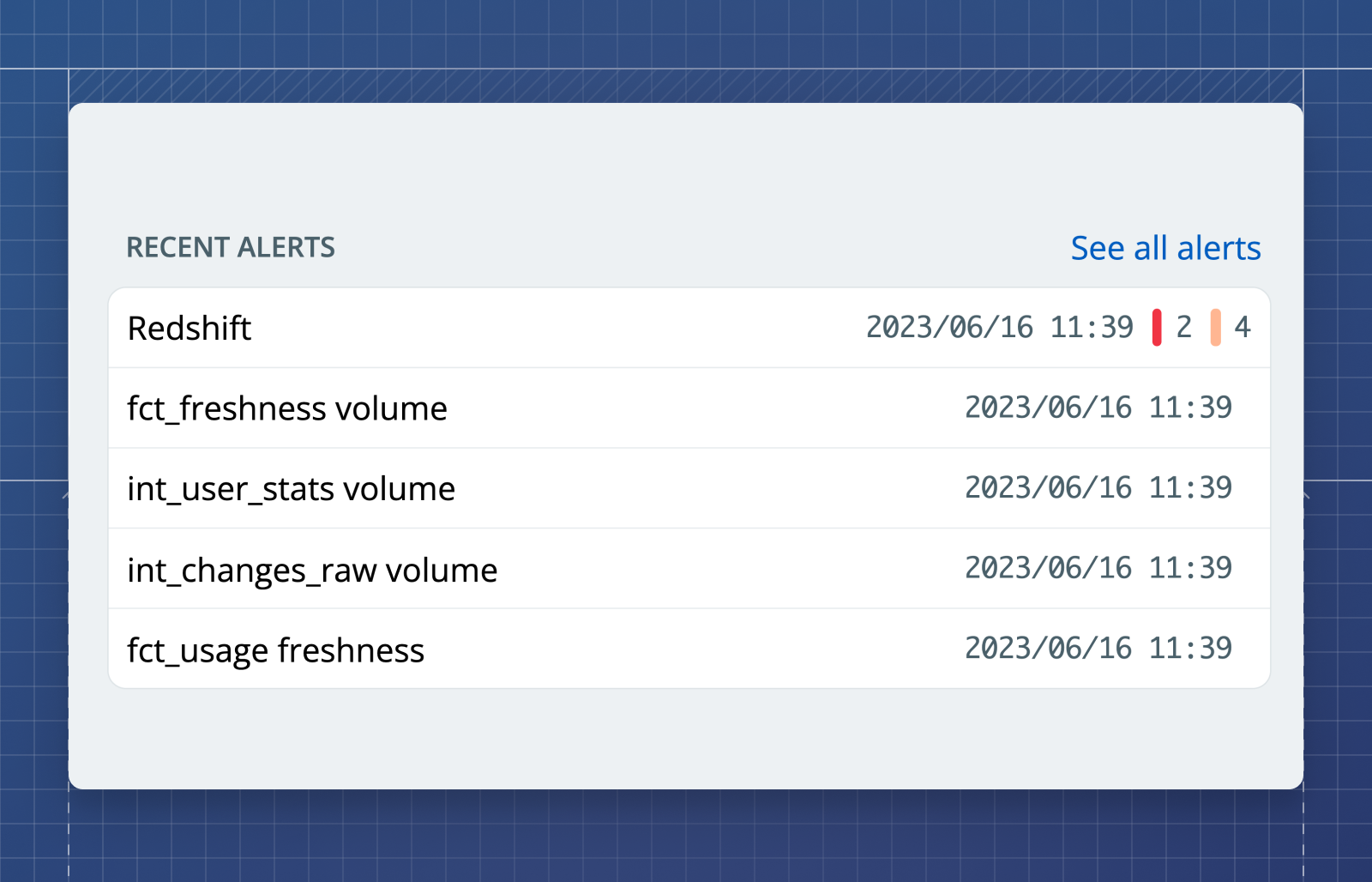Image resolution: width=1372 pixels, height=882 pixels.
Task: Open the fct_usage freshness alert
Action: tap(600, 649)
